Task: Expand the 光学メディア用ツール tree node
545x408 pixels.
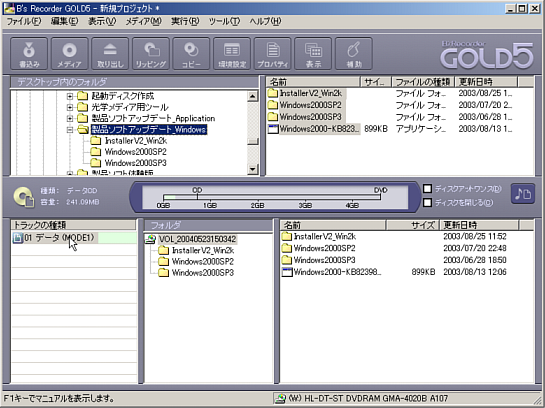Action: (x=70, y=107)
